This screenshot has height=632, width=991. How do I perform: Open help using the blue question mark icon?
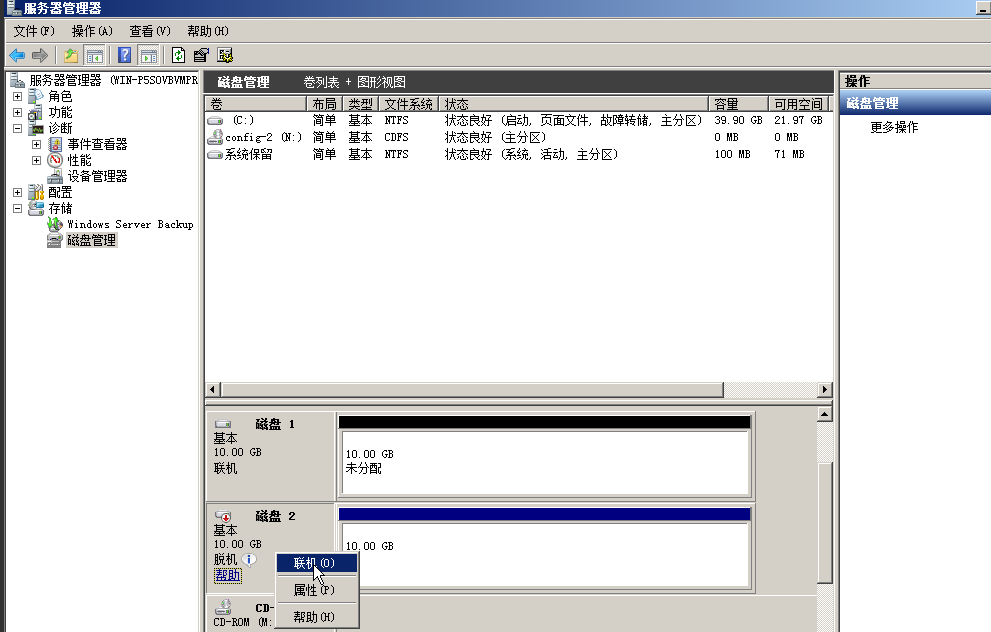pyautogui.click(x=125, y=54)
